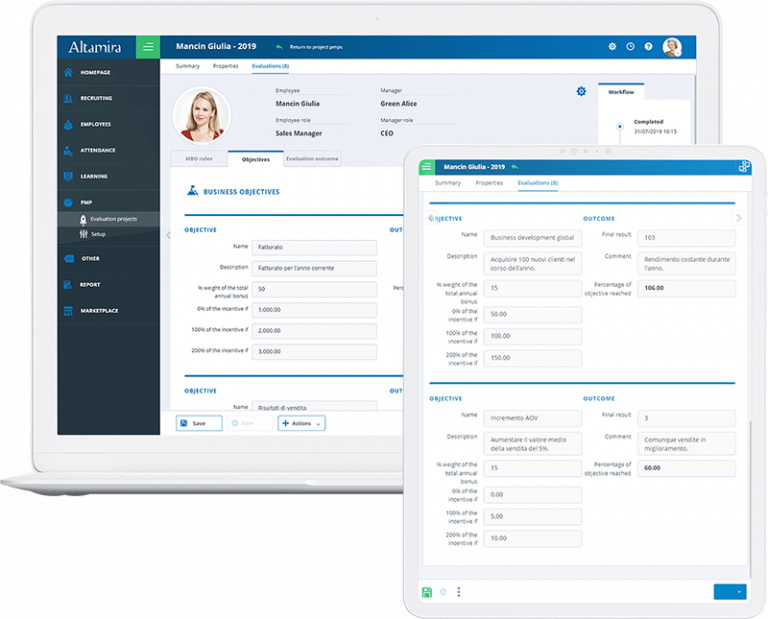Switch to the Properties tab on the laptop
This screenshot has width=768, height=619.
(226, 66)
